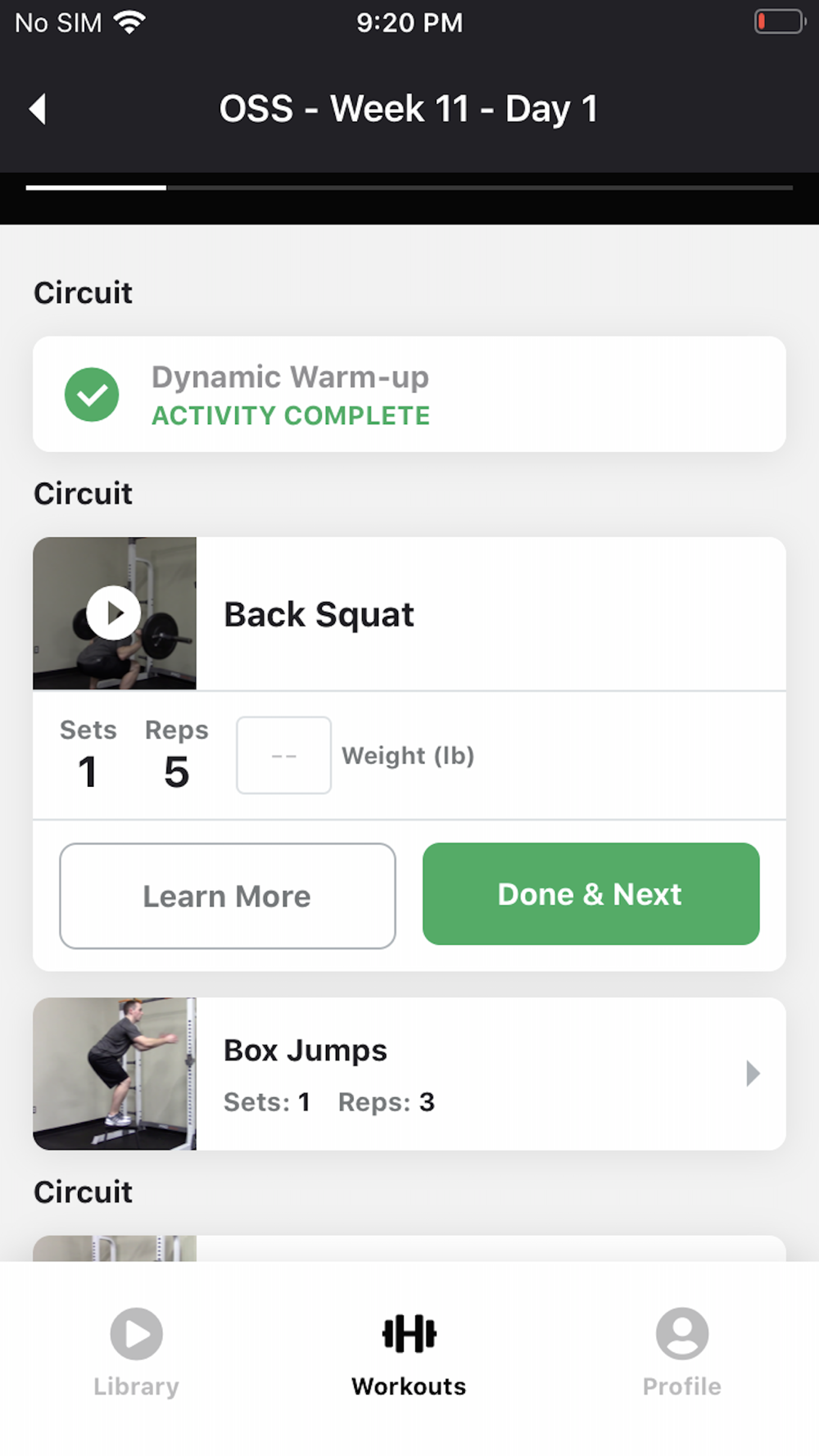Screen dimensions: 819x1456
Task: Open the Box Jumps exercise row
Action: click(x=409, y=1074)
